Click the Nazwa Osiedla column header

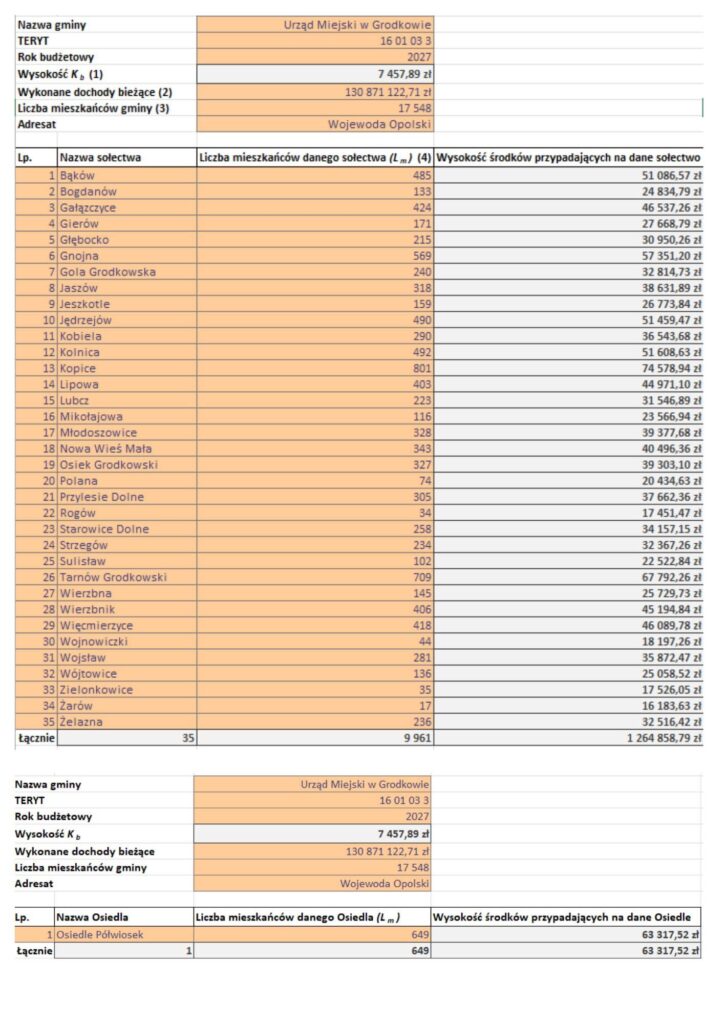pos(124,917)
